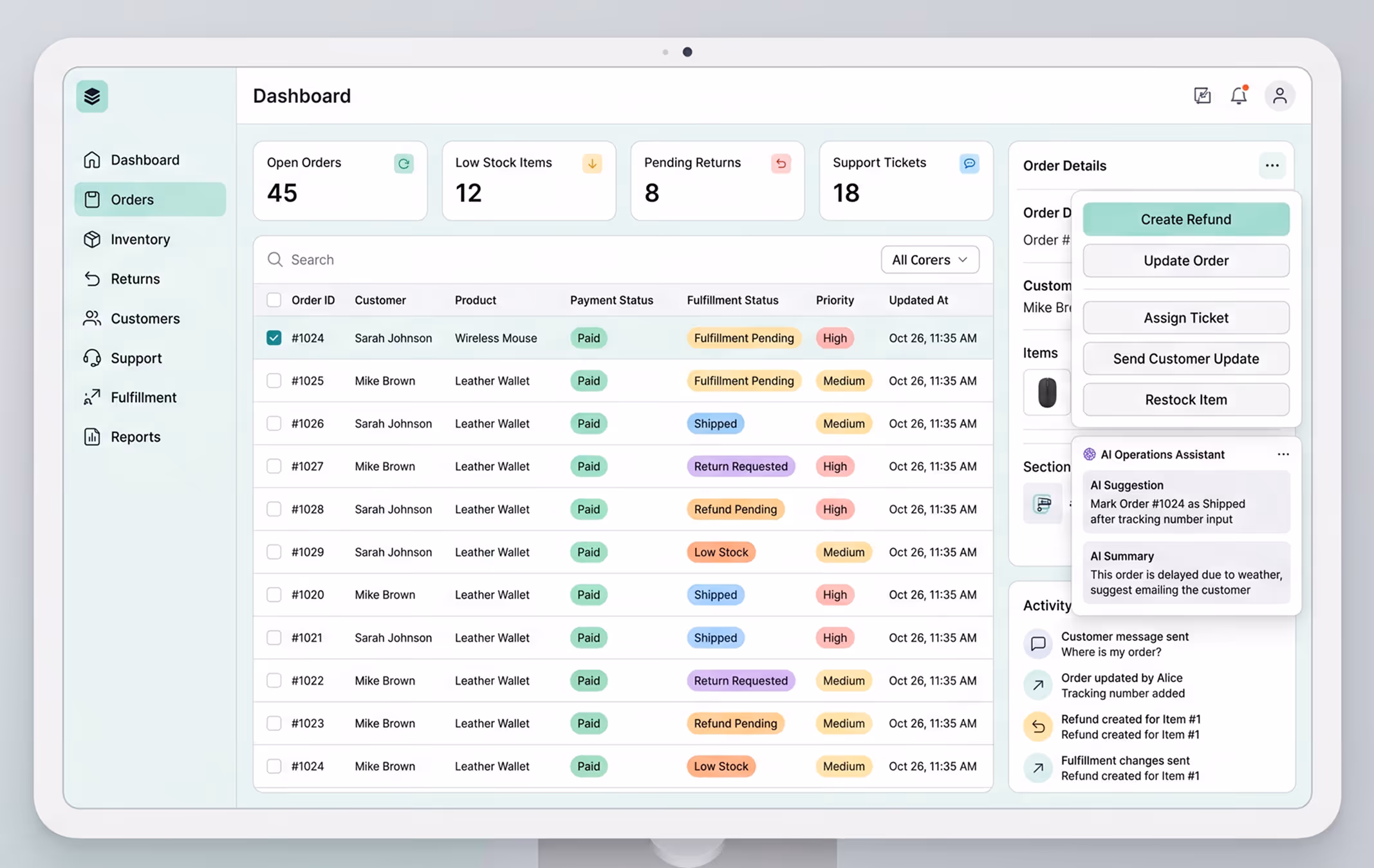Image resolution: width=1374 pixels, height=868 pixels.
Task: Open Reports from the sidebar
Action: (x=150, y=437)
